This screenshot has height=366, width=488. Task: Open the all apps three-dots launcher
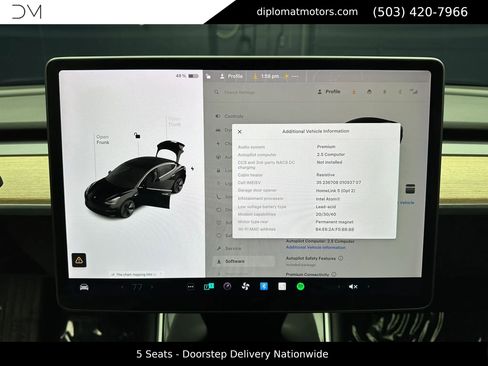tap(191, 287)
